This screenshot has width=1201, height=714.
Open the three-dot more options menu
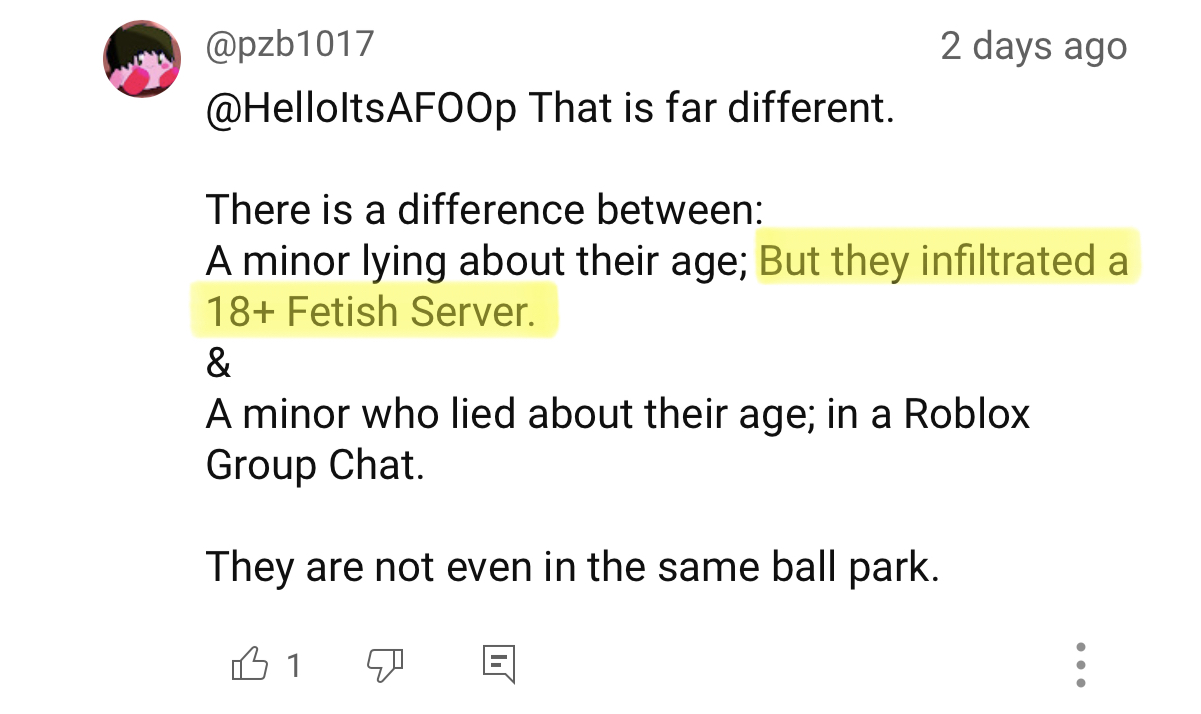1080,665
